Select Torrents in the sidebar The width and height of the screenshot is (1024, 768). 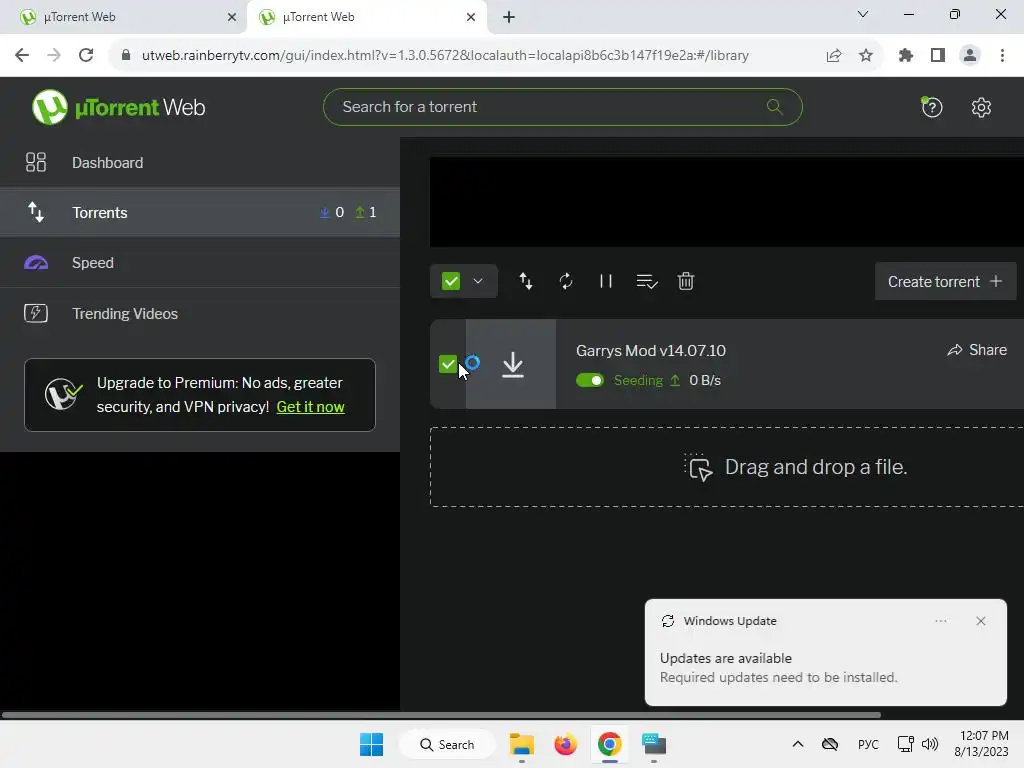(x=200, y=212)
